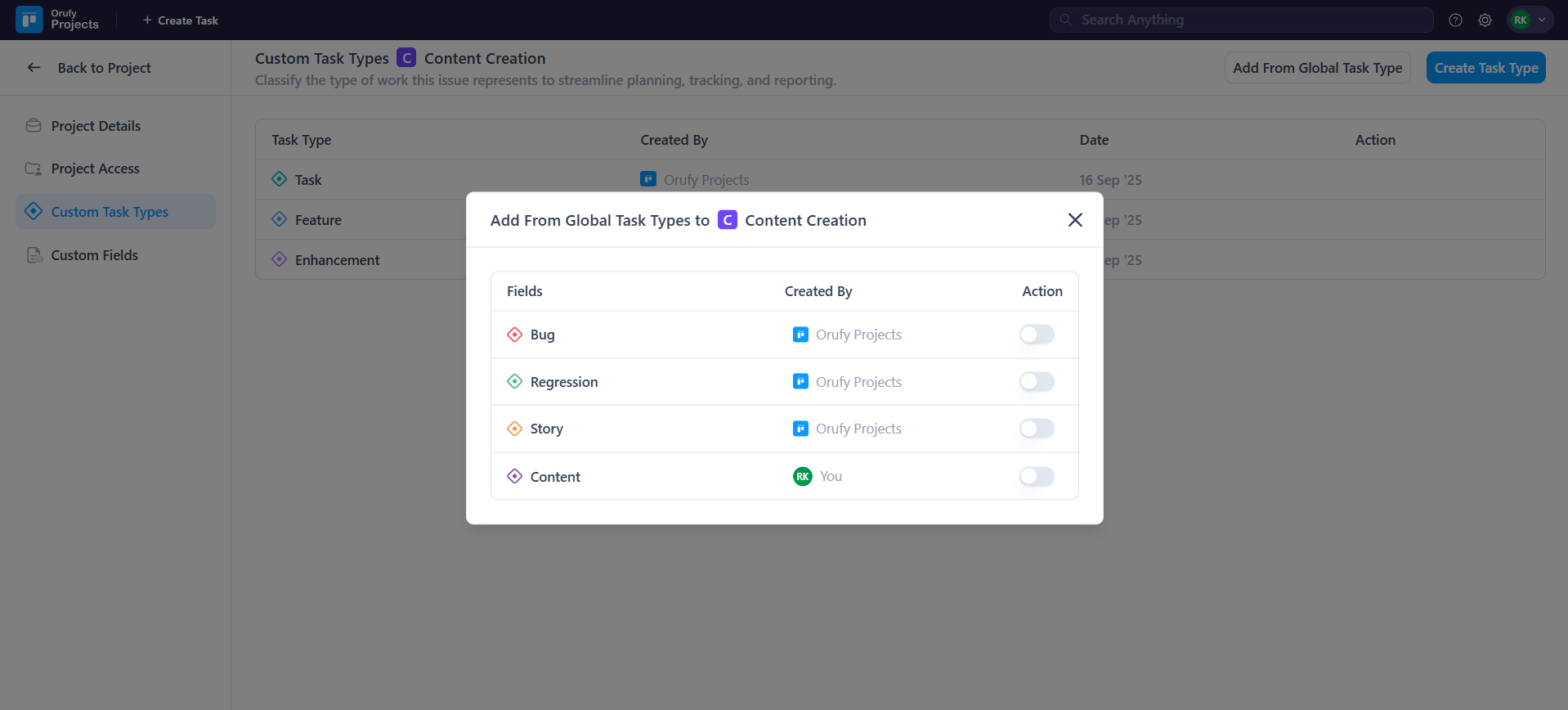Screen dimensions: 1568x710
Task: Click Create Task Type button
Action: 1485,68
